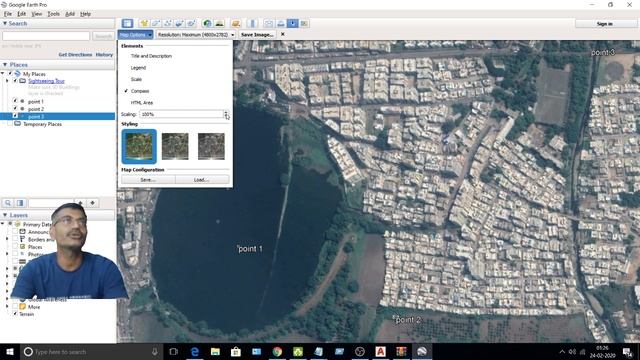Screen dimensions: 640x360
Task: Collapse the Places panel triangle
Action: (x=5, y=64)
